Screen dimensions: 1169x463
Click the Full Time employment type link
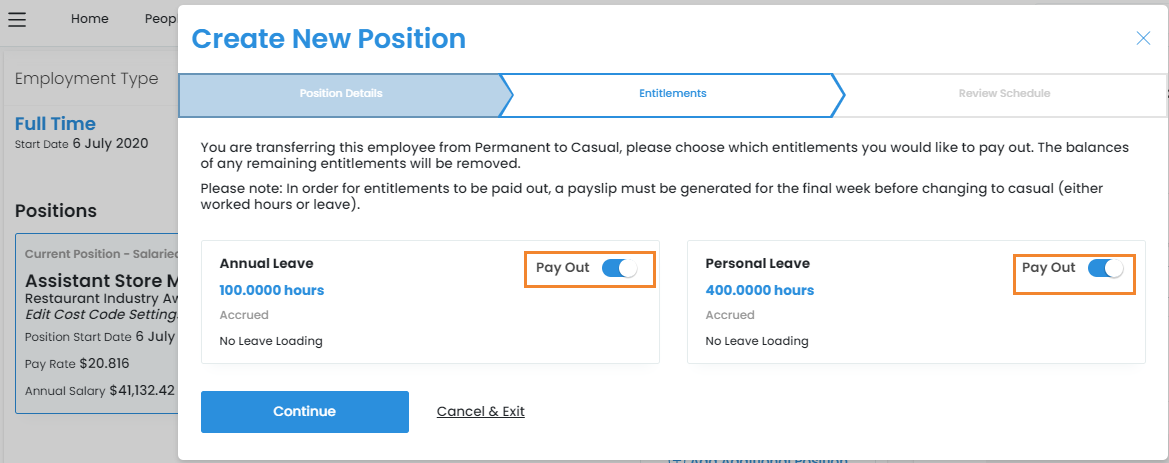tap(55, 124)
